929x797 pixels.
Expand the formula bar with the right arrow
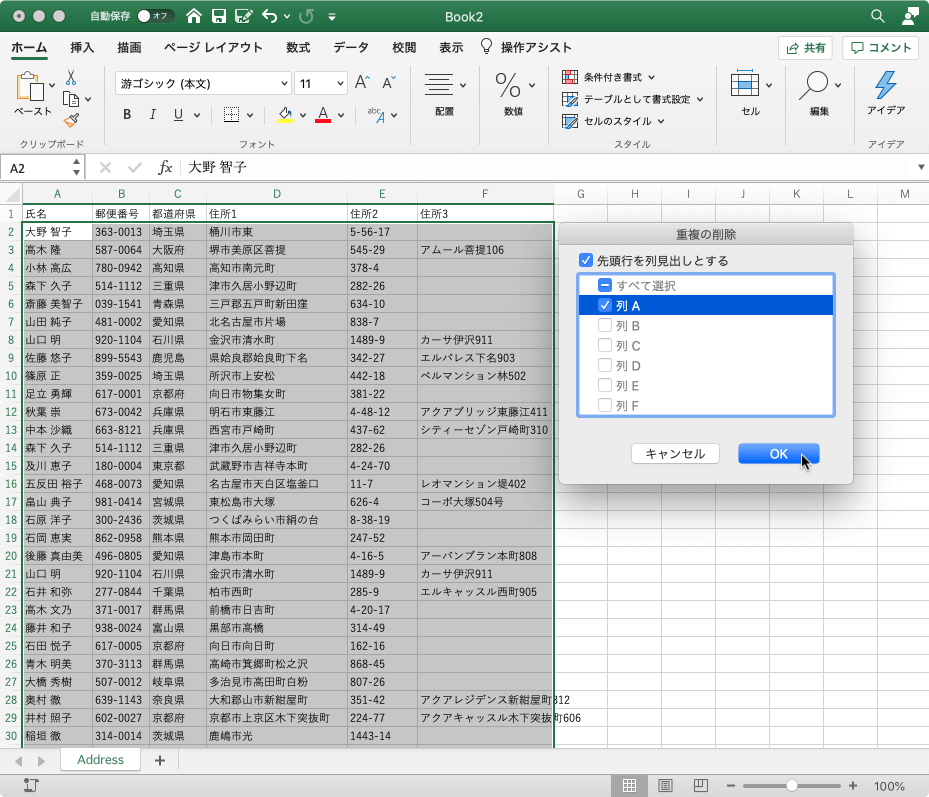tap(921, 167)
